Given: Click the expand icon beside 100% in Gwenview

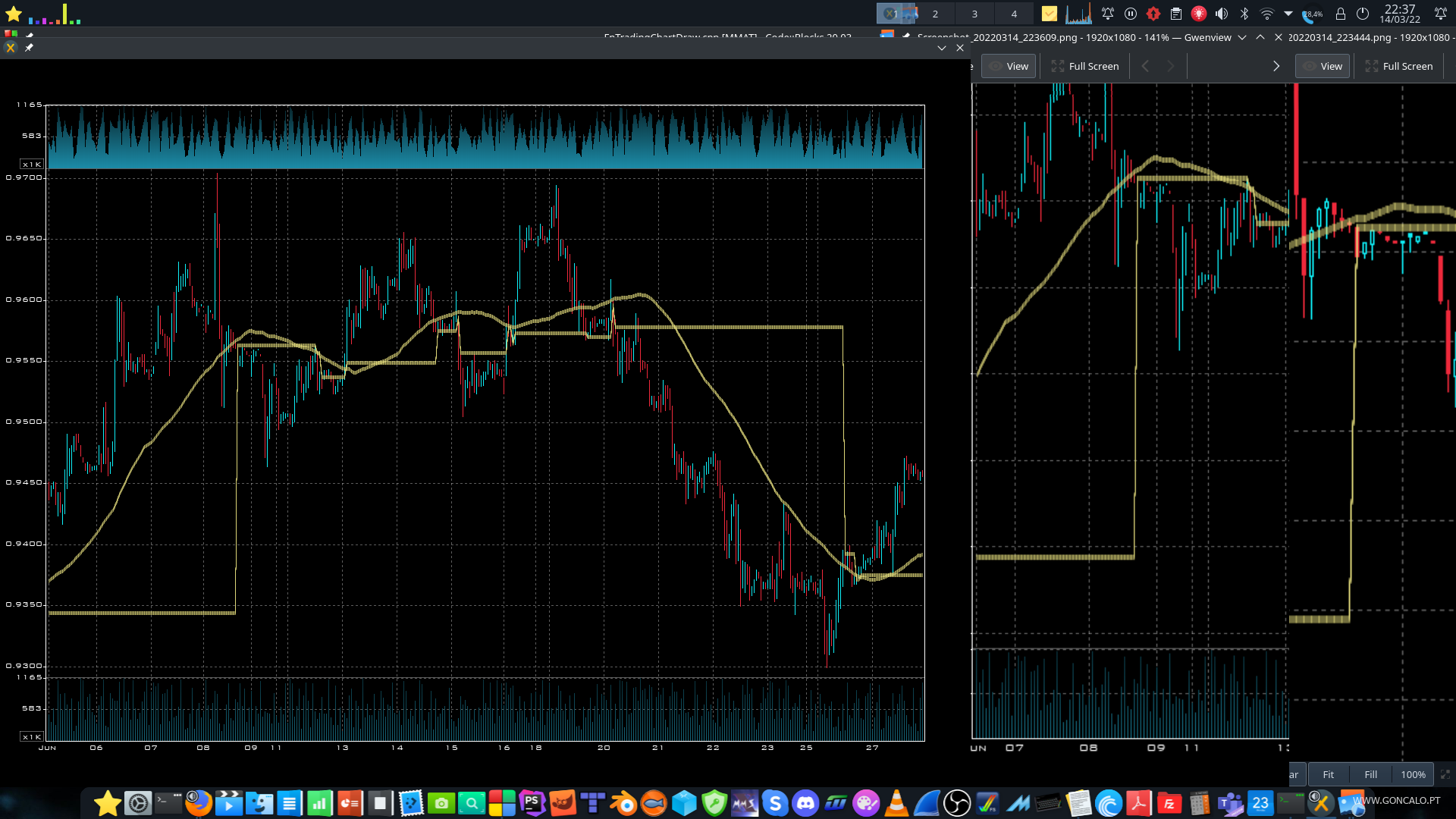Looking at the screenshot, I should [1445, 774].
